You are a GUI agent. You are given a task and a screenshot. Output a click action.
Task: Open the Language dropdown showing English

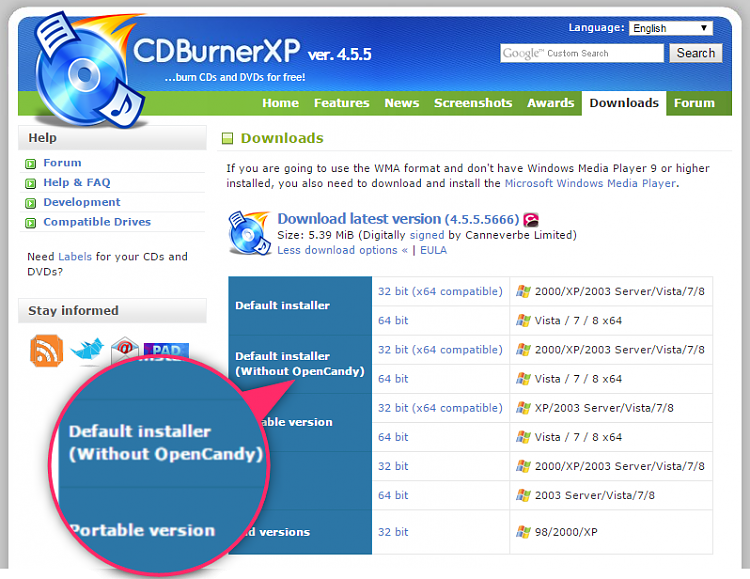[671, 28]
